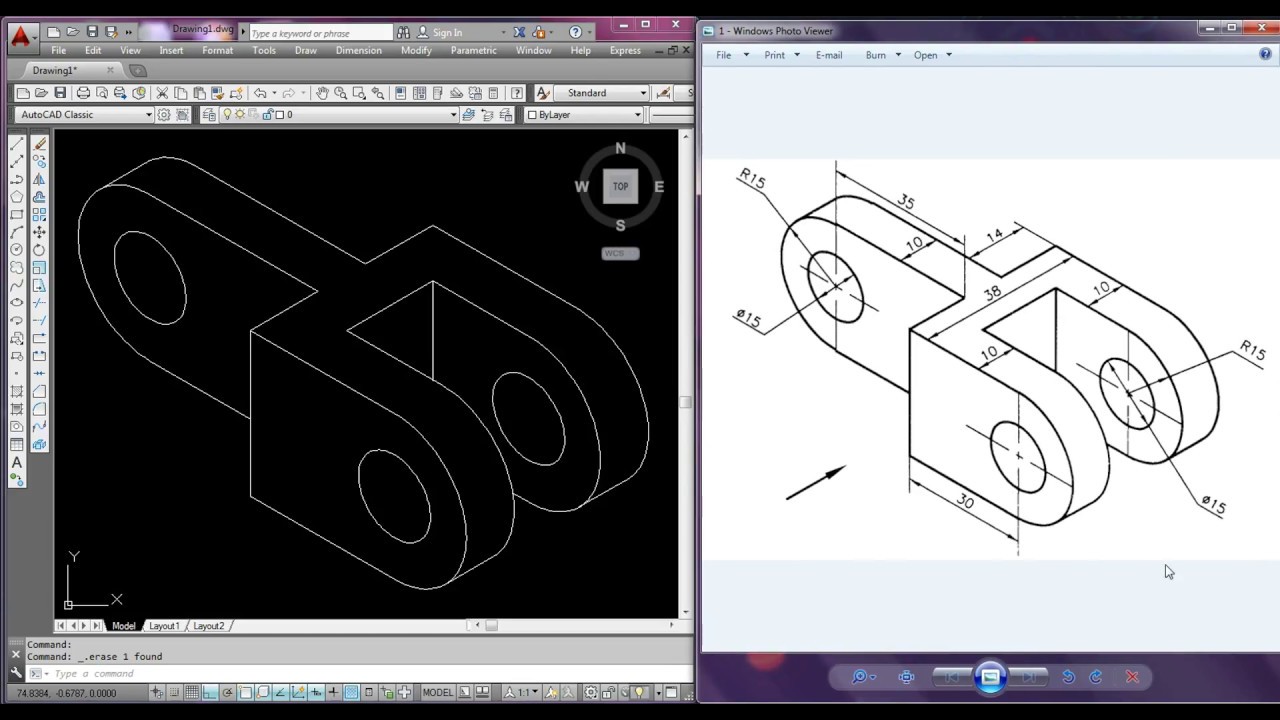
Task: Click the new drawing tab button
Action: click(x=138, y=70)
